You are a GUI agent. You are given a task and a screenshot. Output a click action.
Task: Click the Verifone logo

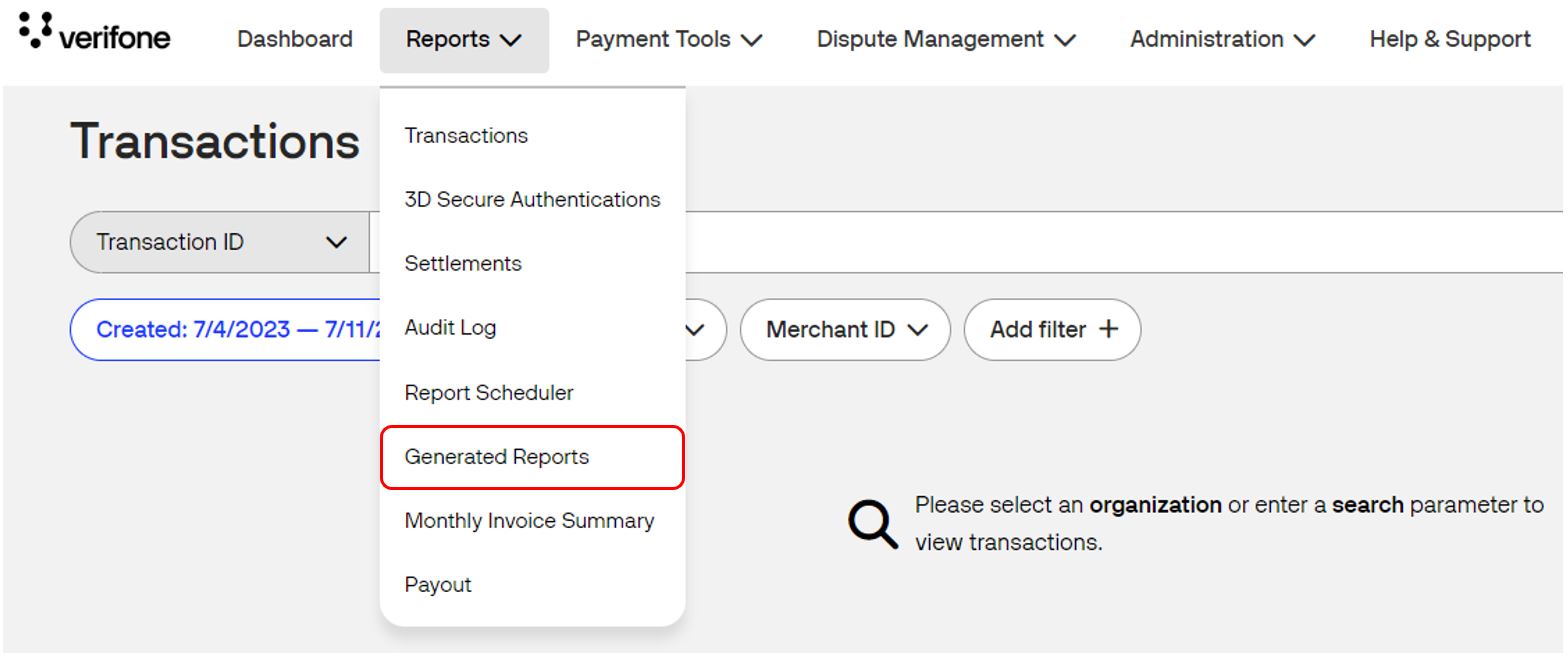[x=94, y=36]
